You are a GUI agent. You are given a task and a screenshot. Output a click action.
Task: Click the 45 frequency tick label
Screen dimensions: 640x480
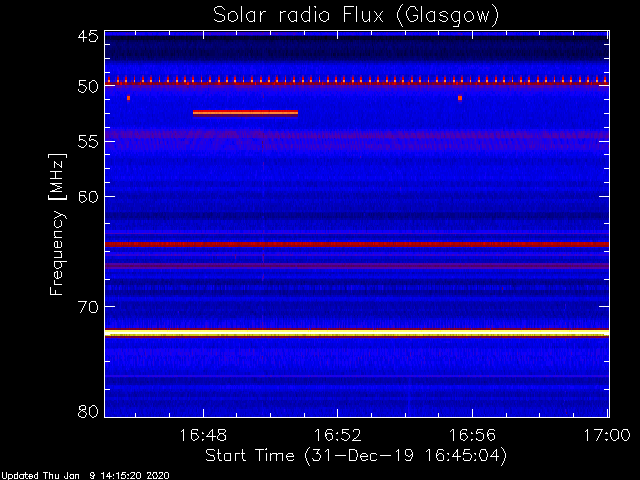(x=88, y=36)
